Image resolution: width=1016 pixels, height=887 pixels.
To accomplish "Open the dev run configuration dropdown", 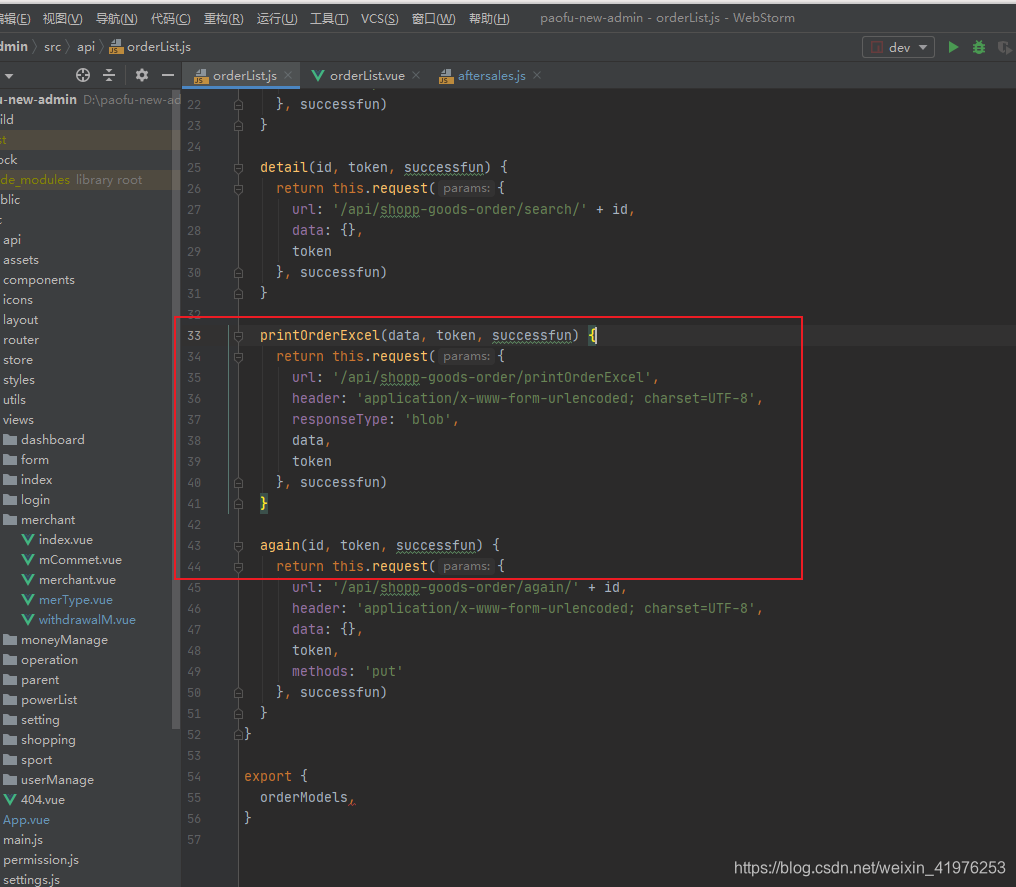I will pos(898,47).
